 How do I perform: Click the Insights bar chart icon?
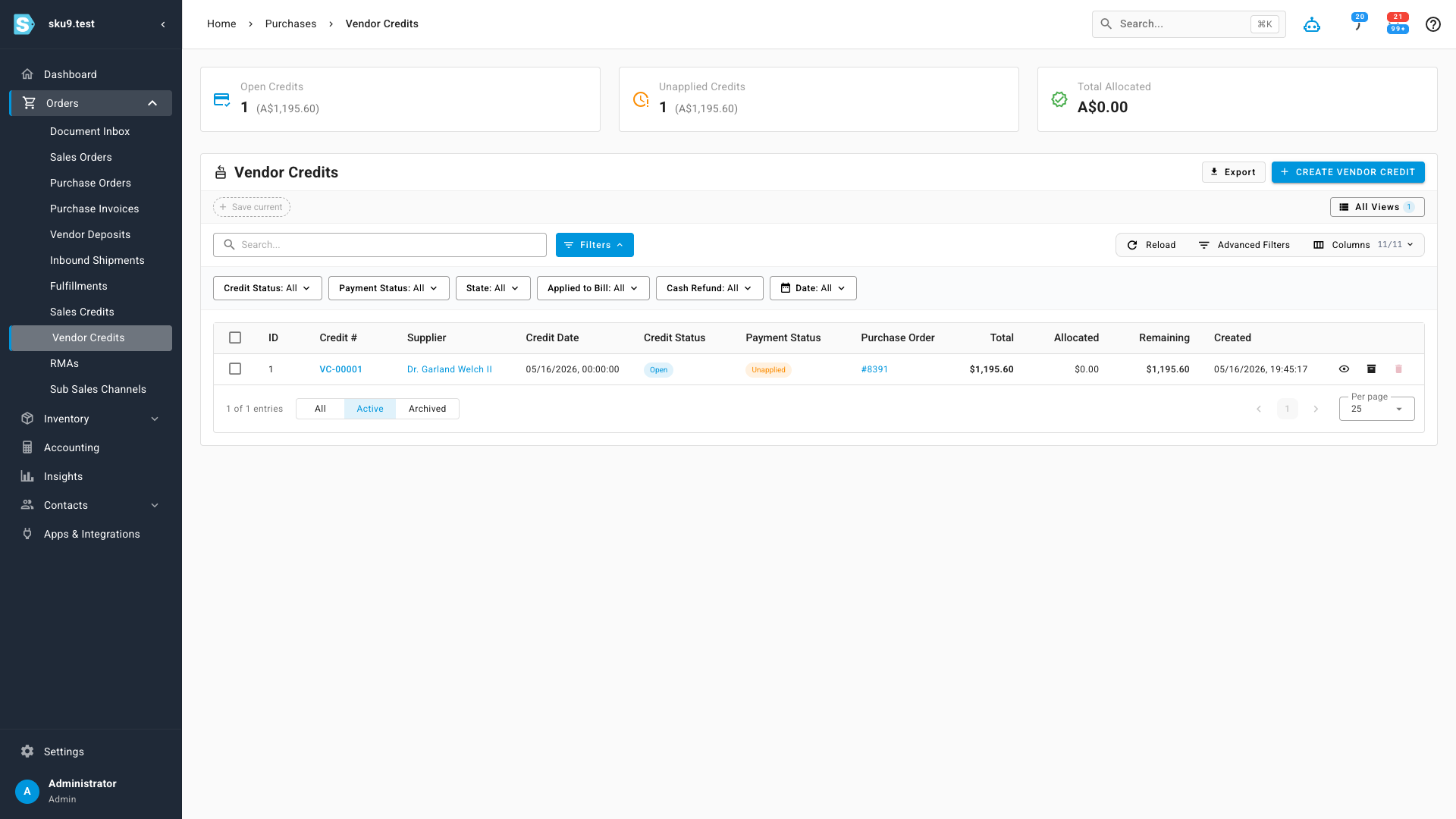[27, 476]
